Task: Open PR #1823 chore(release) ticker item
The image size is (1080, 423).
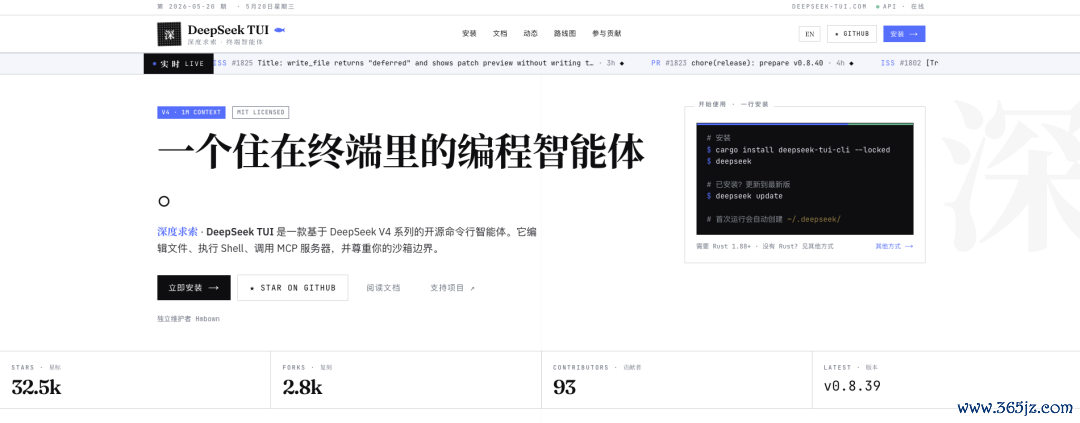Action: (x=751, y=63)
